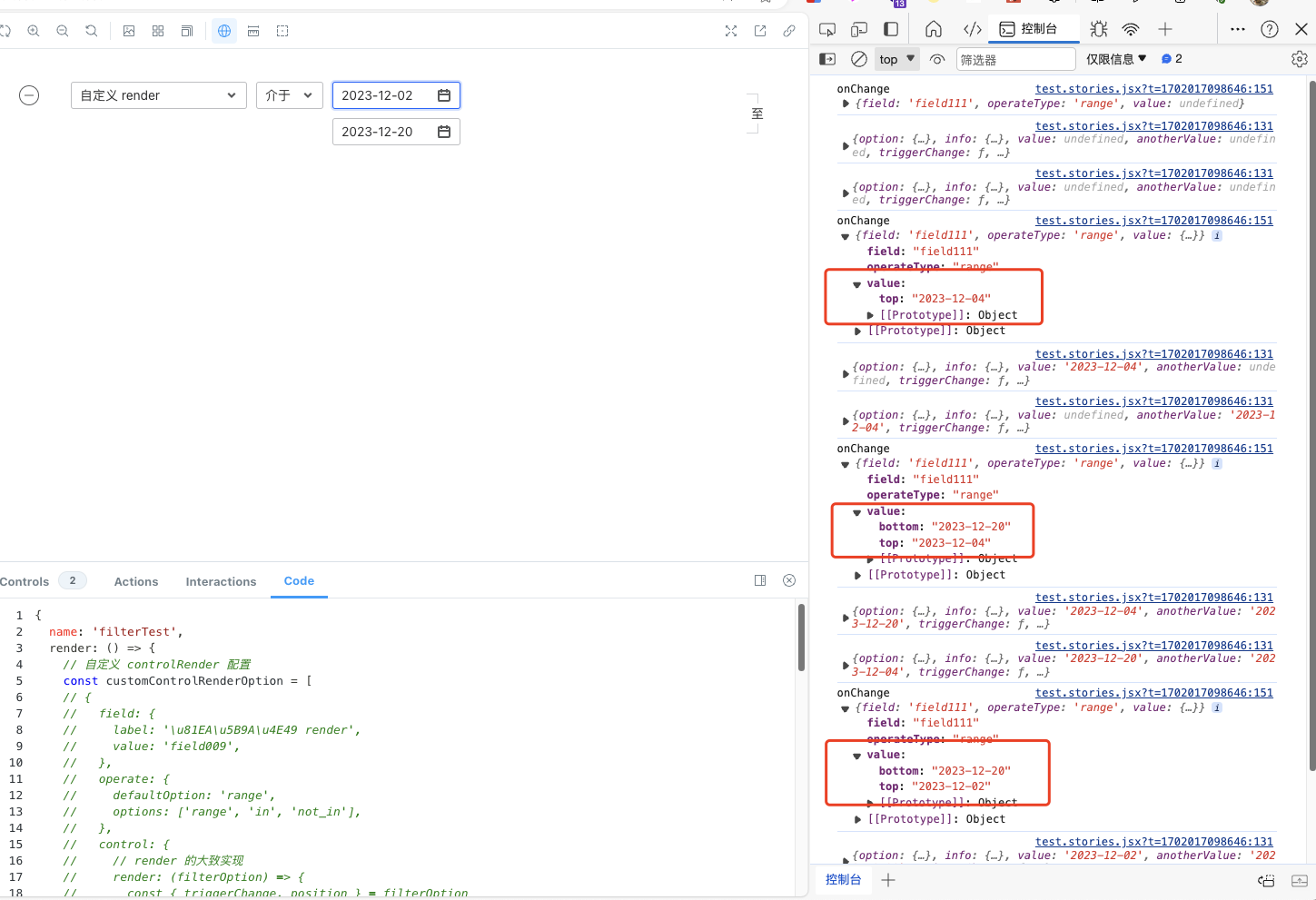The height and width of the screenshot is (900, 1316).
Task: Open the bug Sources debugger icon
Action: click(1099, 29)
